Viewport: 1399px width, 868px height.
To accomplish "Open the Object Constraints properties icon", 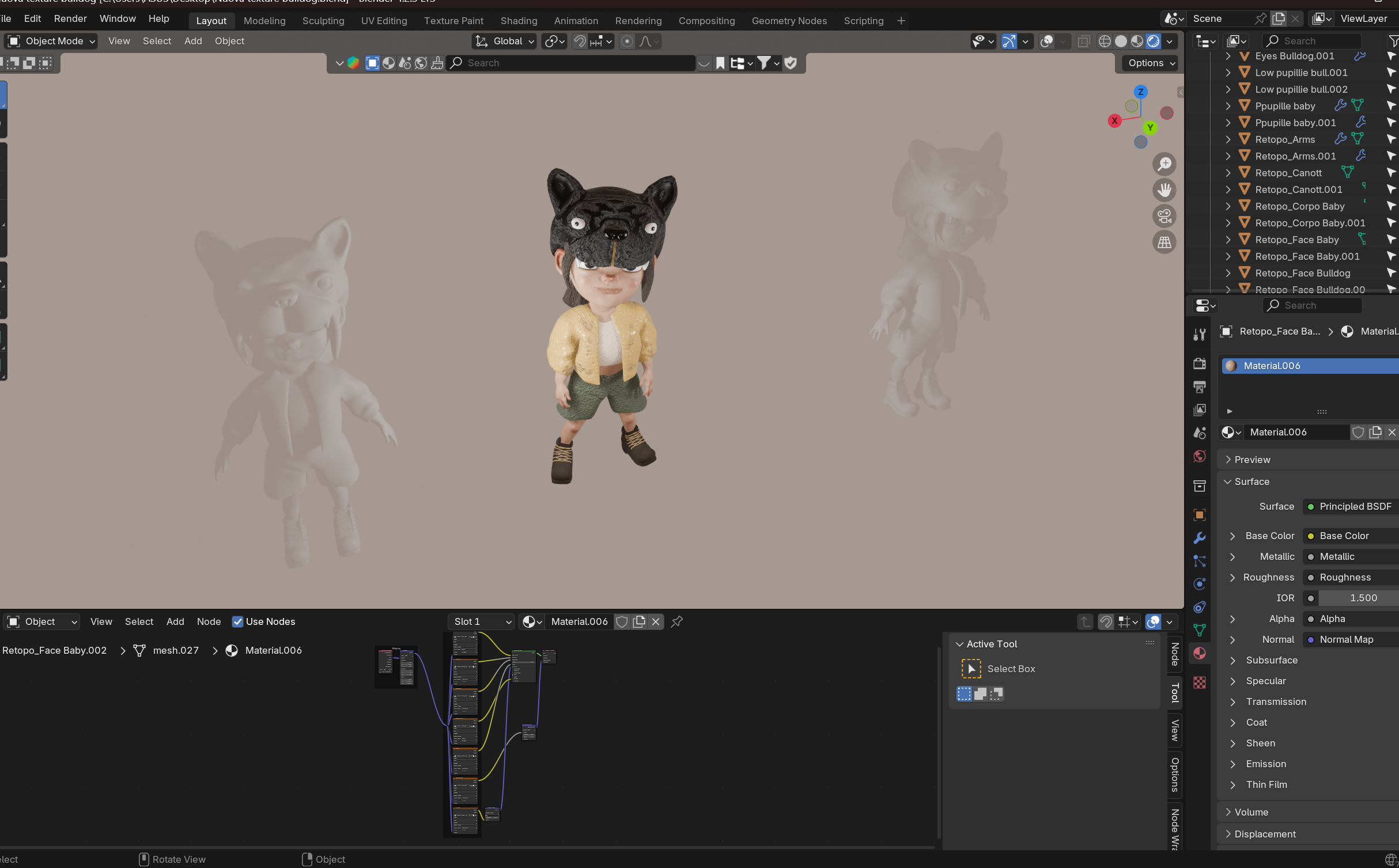I will tap(1200, 607).
